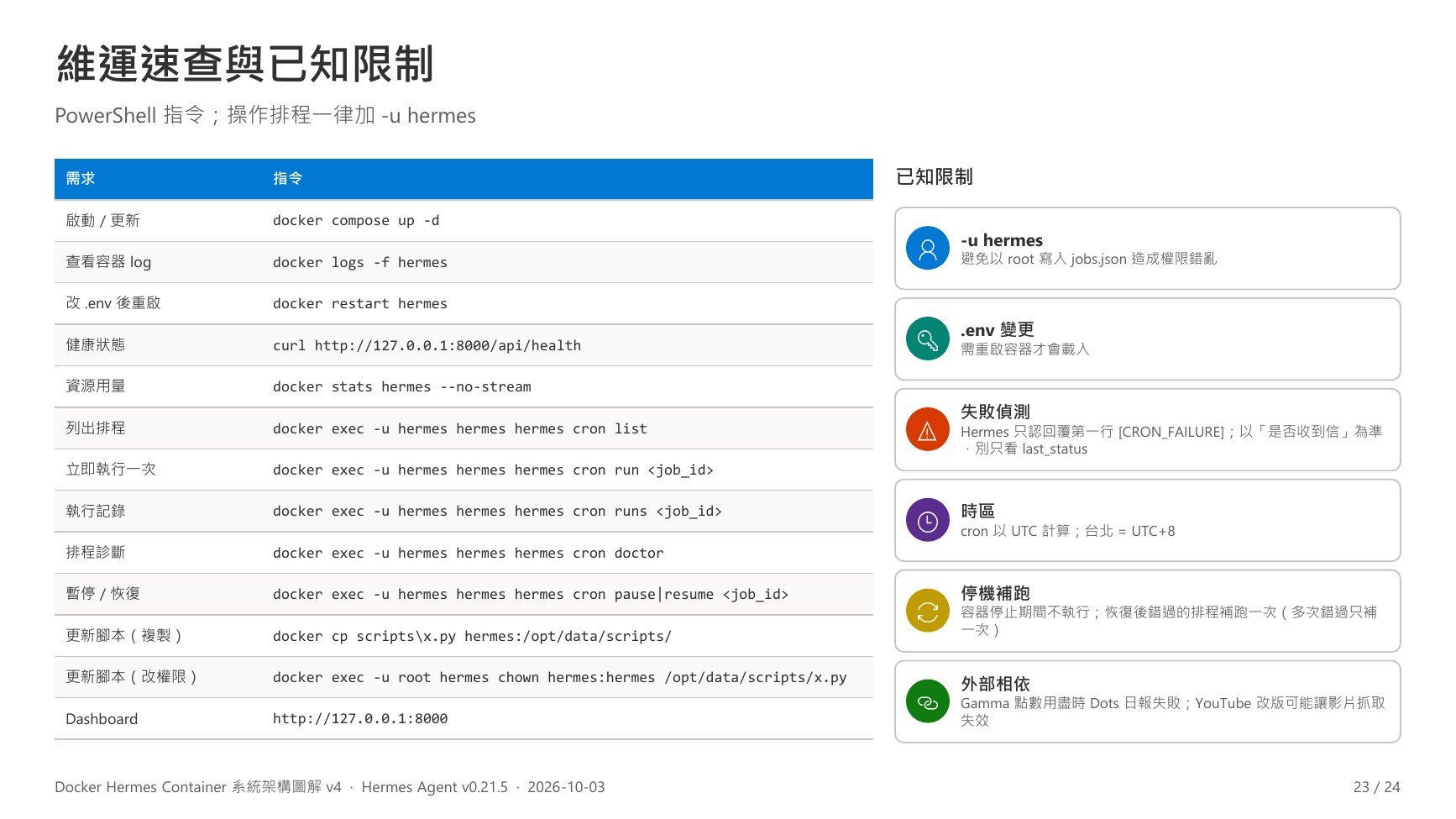Select the docker restart hermes command

(360, 303)
